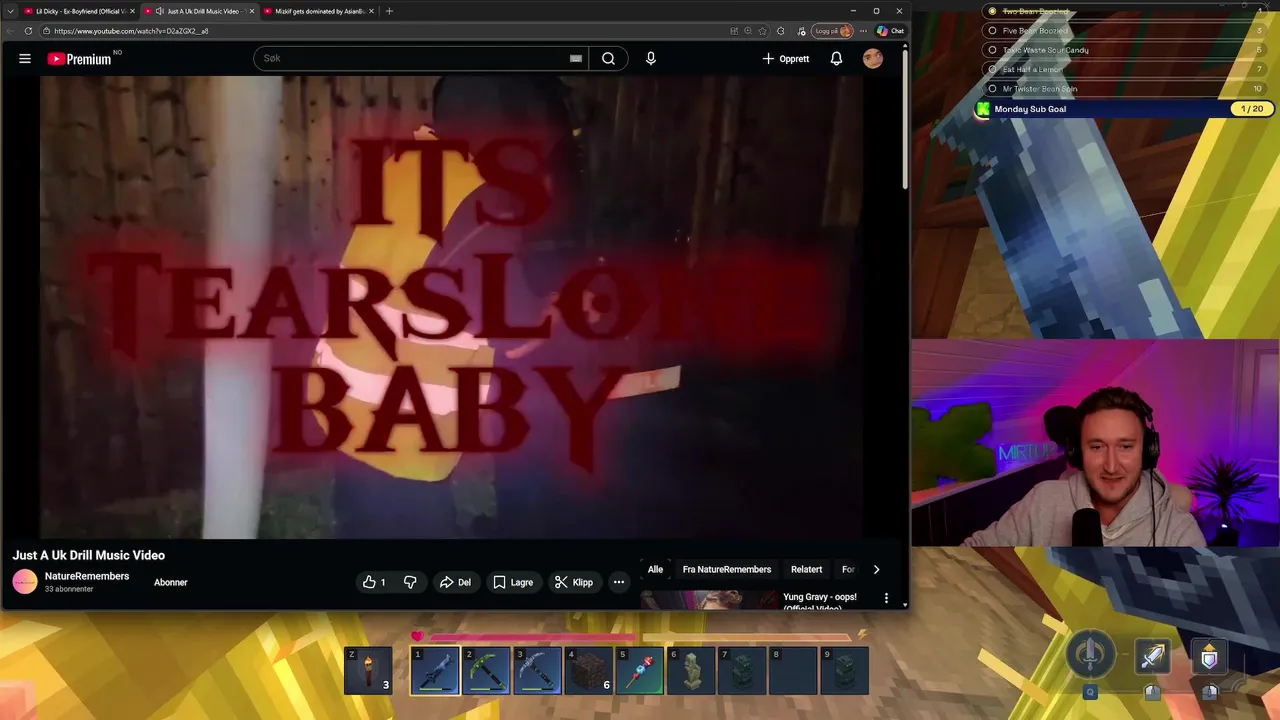Click the sword ability icon in game HUD
Image resolution: width=1280 pixels, height=720 pixels.
(1153, 657)
